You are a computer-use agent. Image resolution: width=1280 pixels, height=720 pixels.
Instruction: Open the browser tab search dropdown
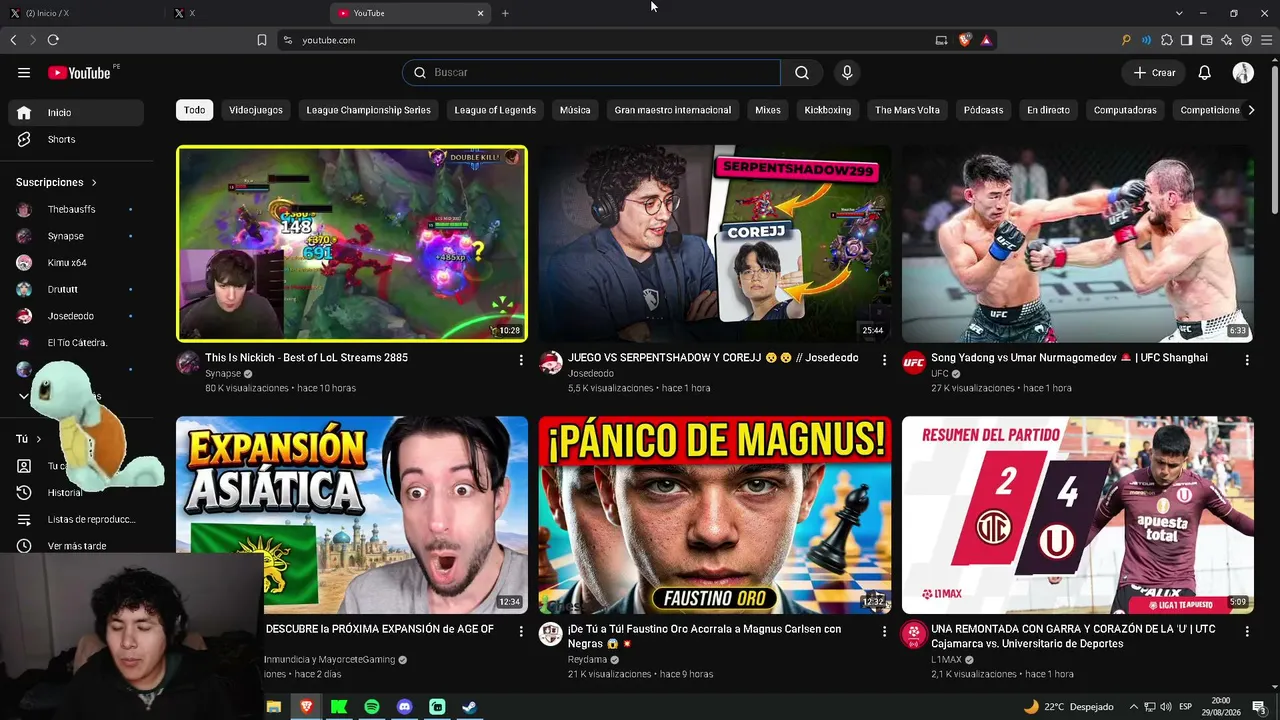pyautogui.click(x=1179, y=13)
